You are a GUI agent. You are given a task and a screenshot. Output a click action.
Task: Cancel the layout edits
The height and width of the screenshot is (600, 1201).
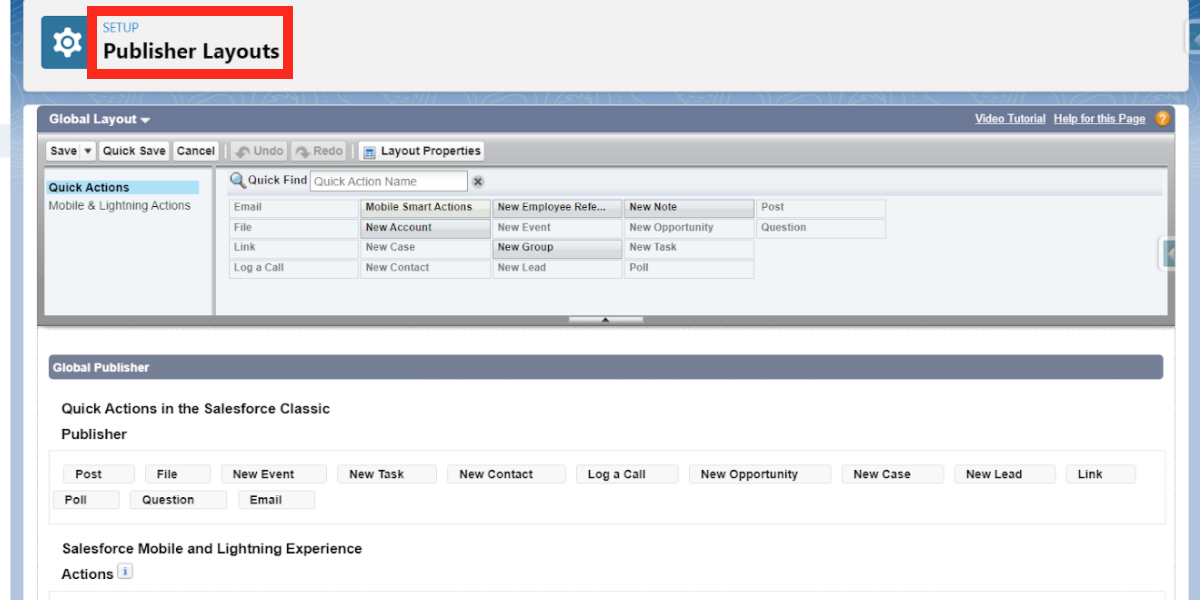pos(196,151)
